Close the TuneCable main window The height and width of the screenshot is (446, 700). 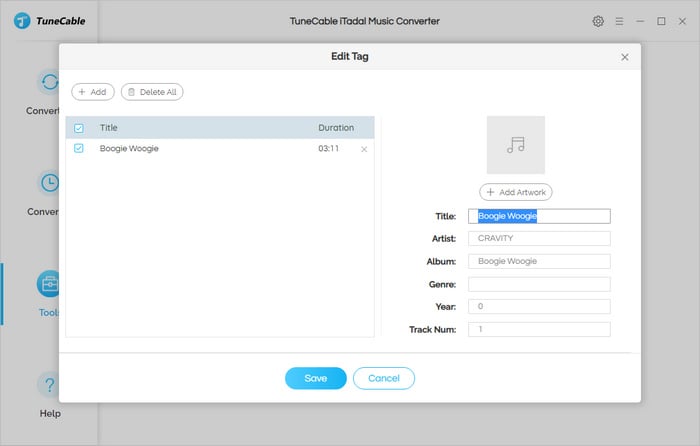(682, 21)
